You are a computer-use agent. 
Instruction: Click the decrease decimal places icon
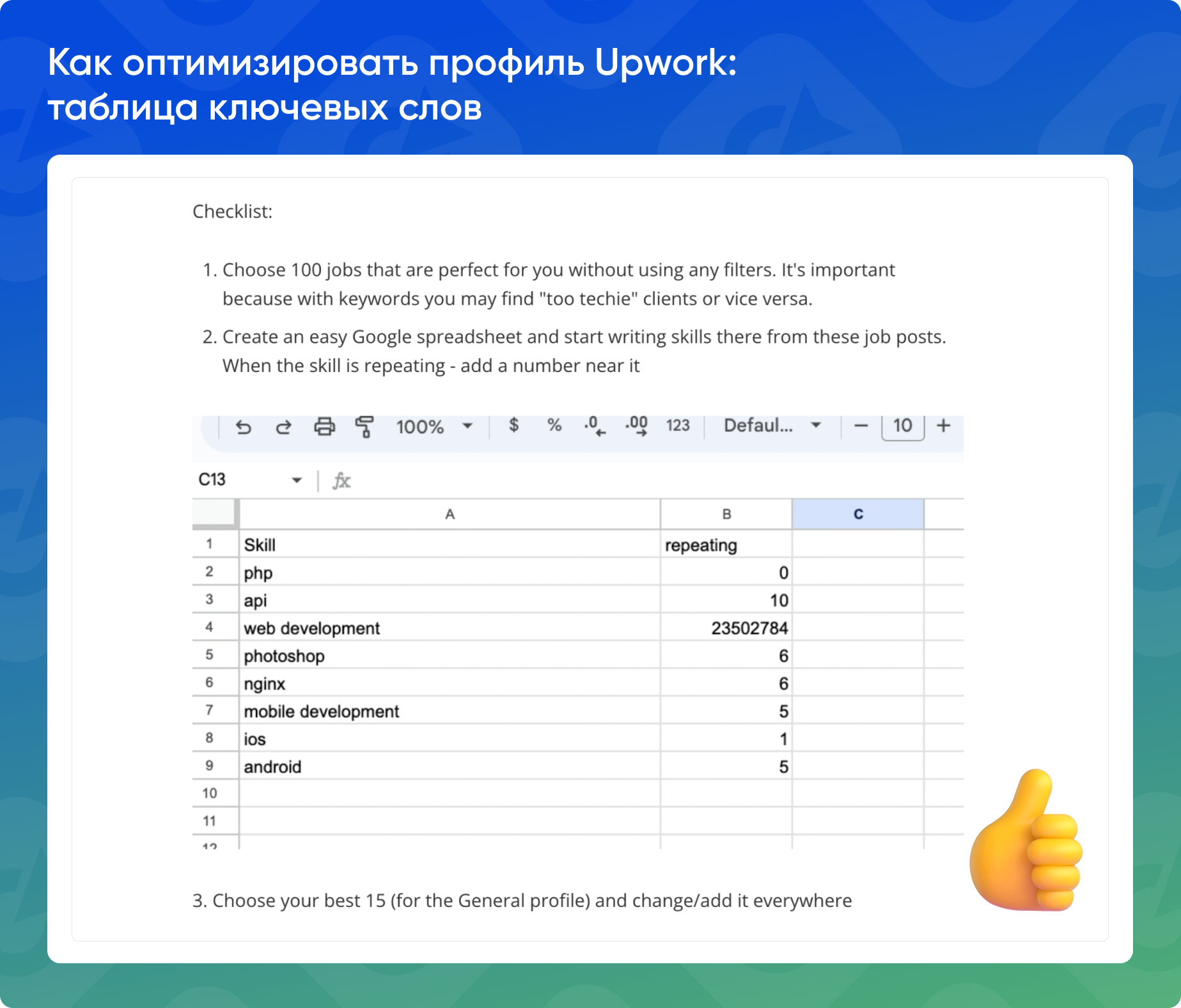593,427
